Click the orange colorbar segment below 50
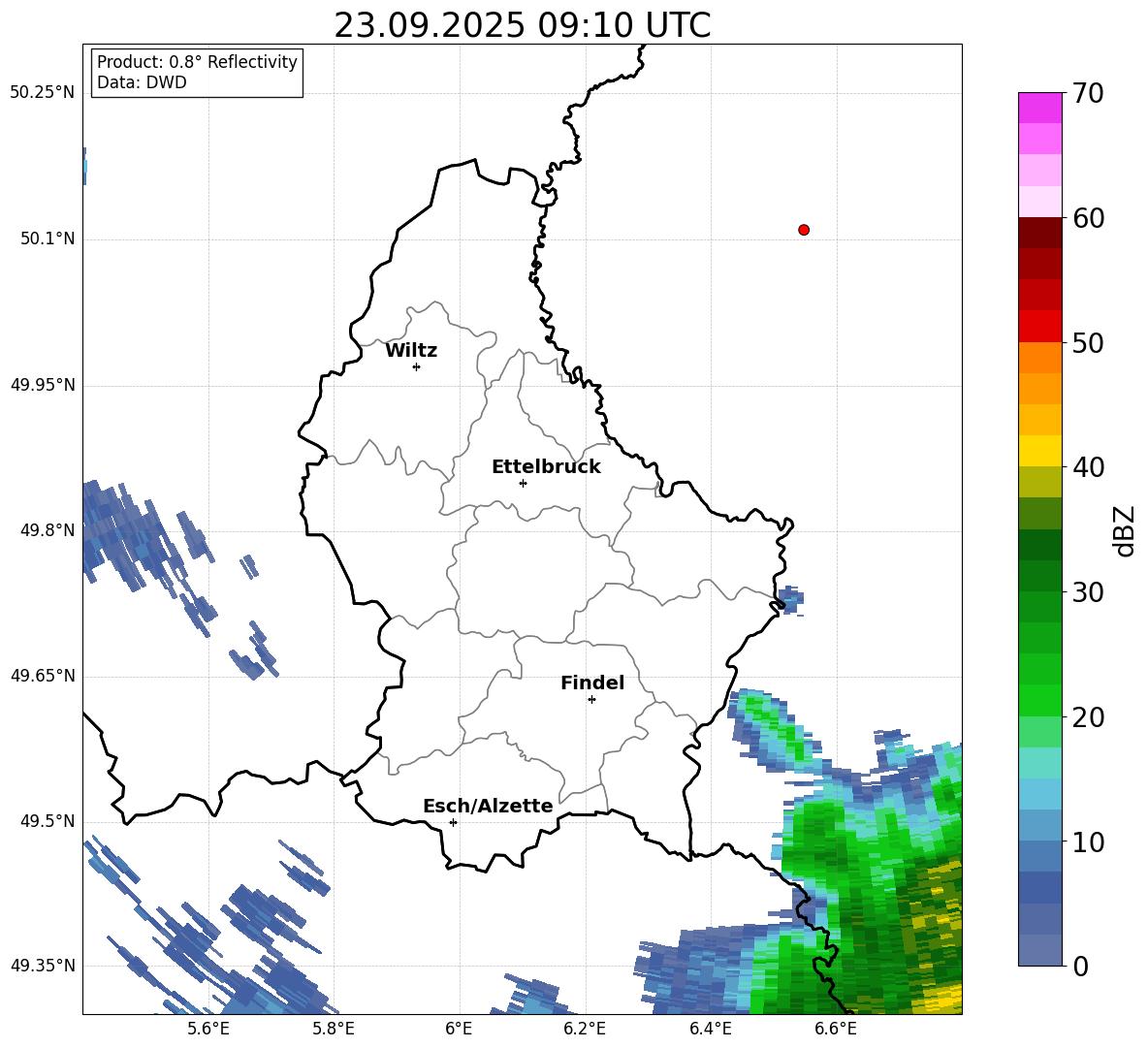 [x=1039, y=358]
